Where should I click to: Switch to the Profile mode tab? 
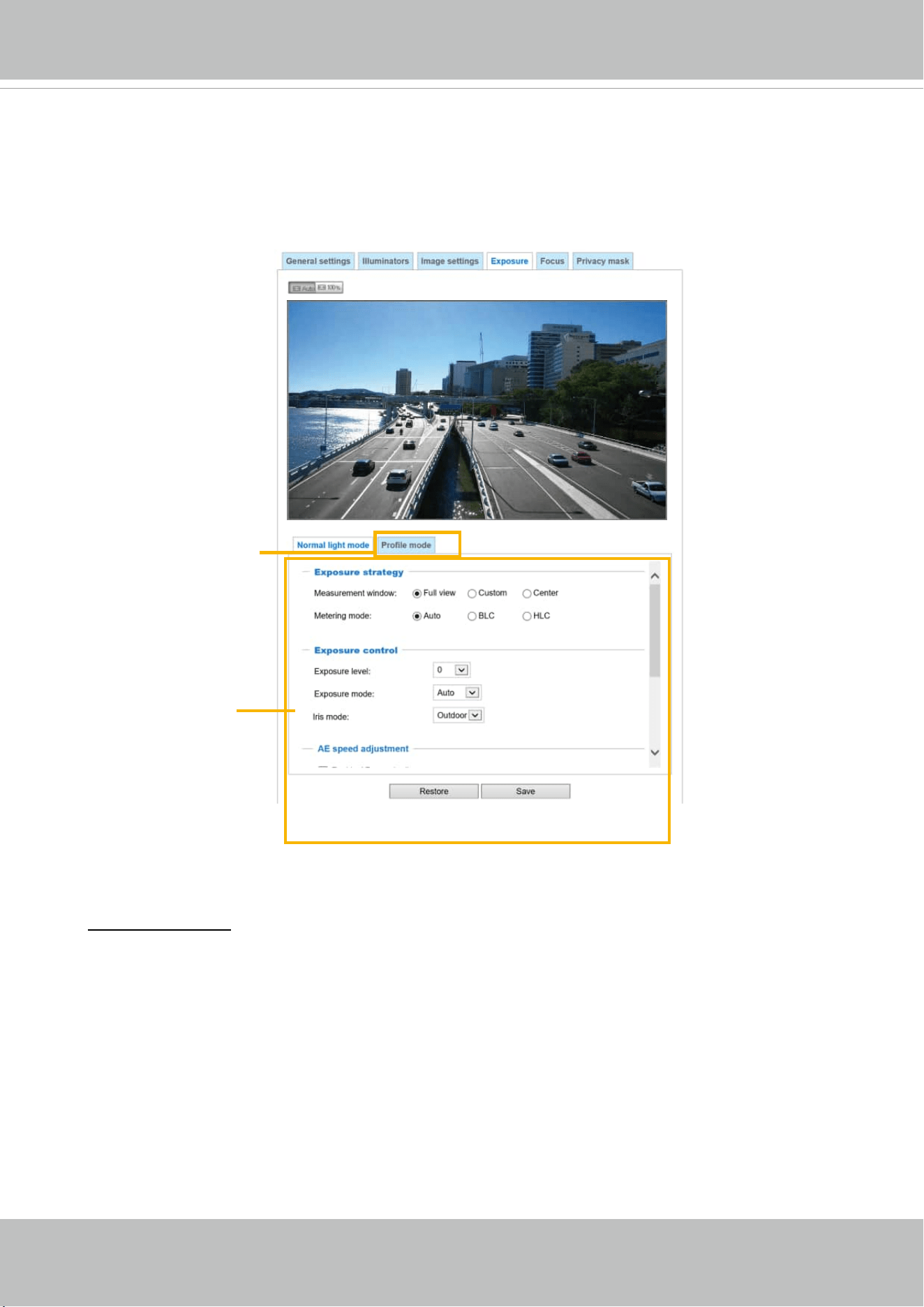pyautogui.click(x=406, y=545)
